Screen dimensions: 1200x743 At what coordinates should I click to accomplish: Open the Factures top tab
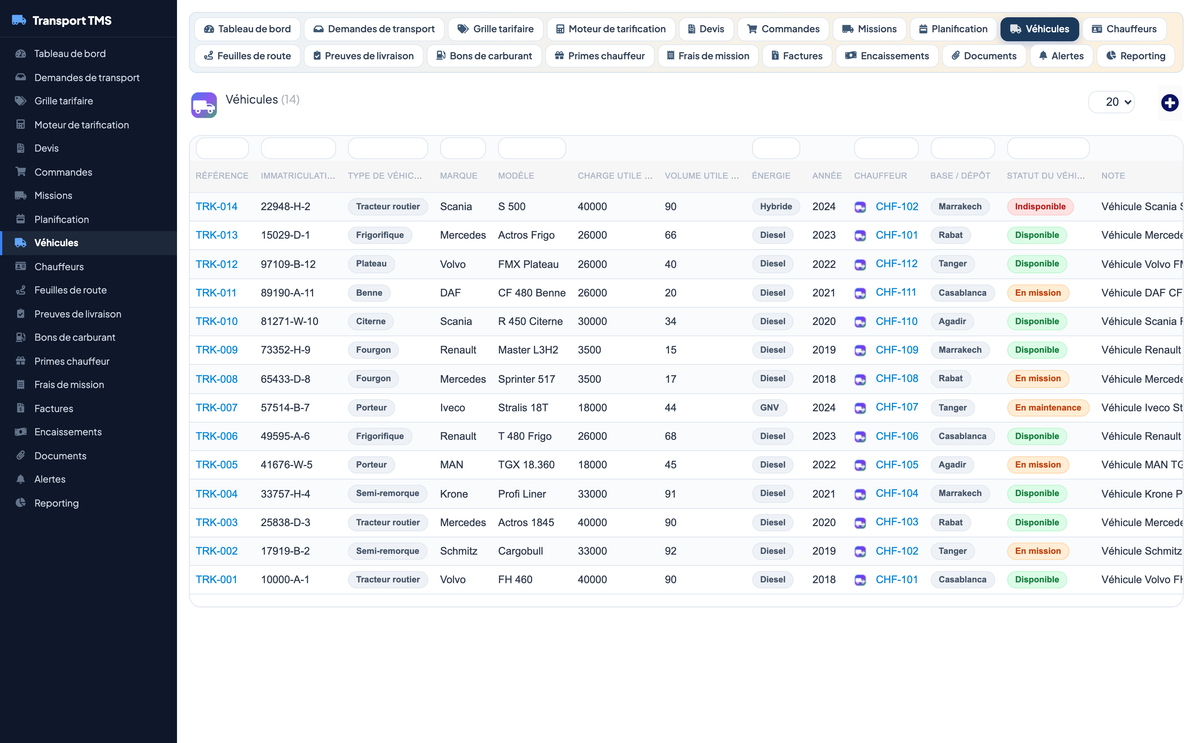[x=796, y=56]
